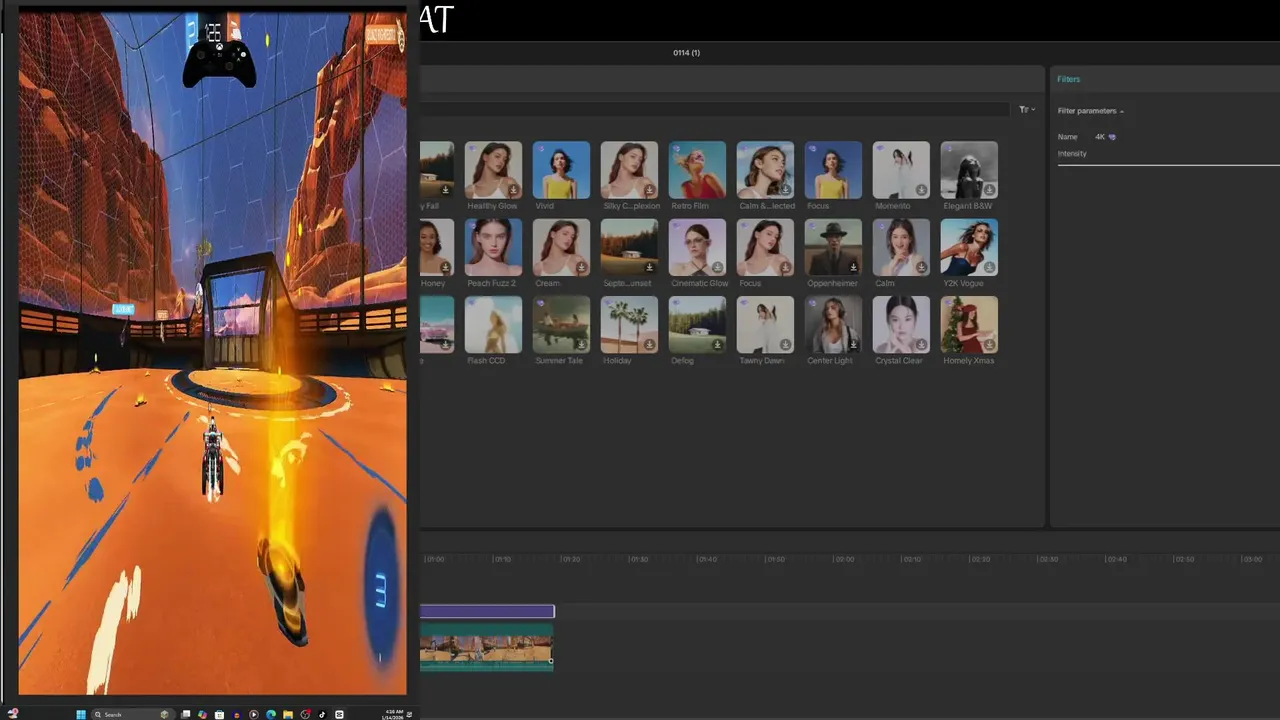Select the Retro Film filter thumbnail
The width and height of the screenshot is (1280, 720).
(x=697, y=170)
